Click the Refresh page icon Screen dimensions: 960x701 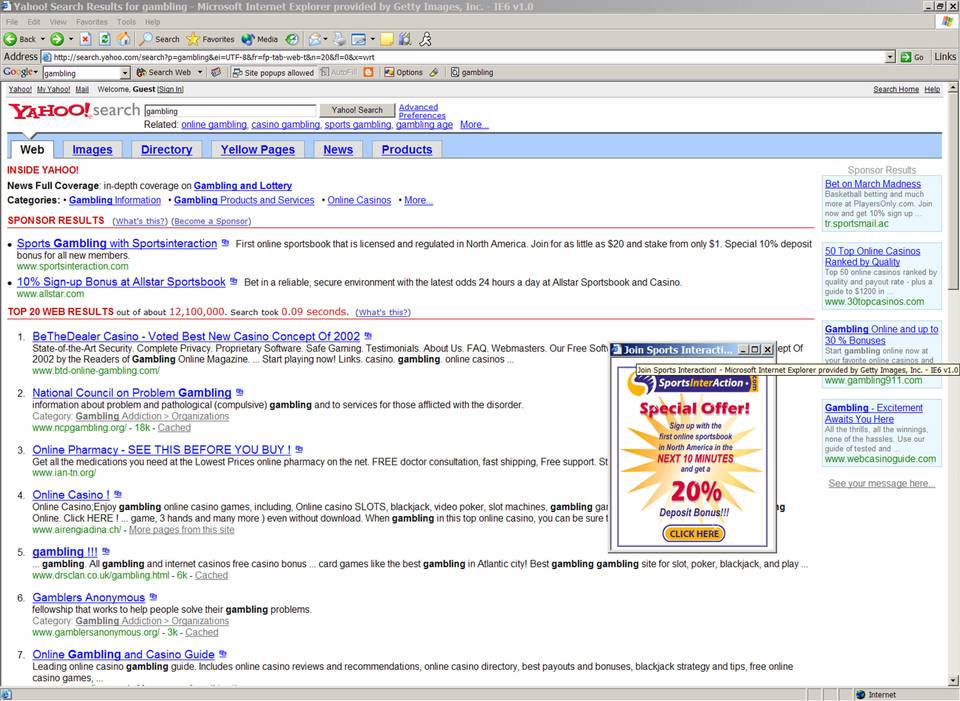pos(104,39)
